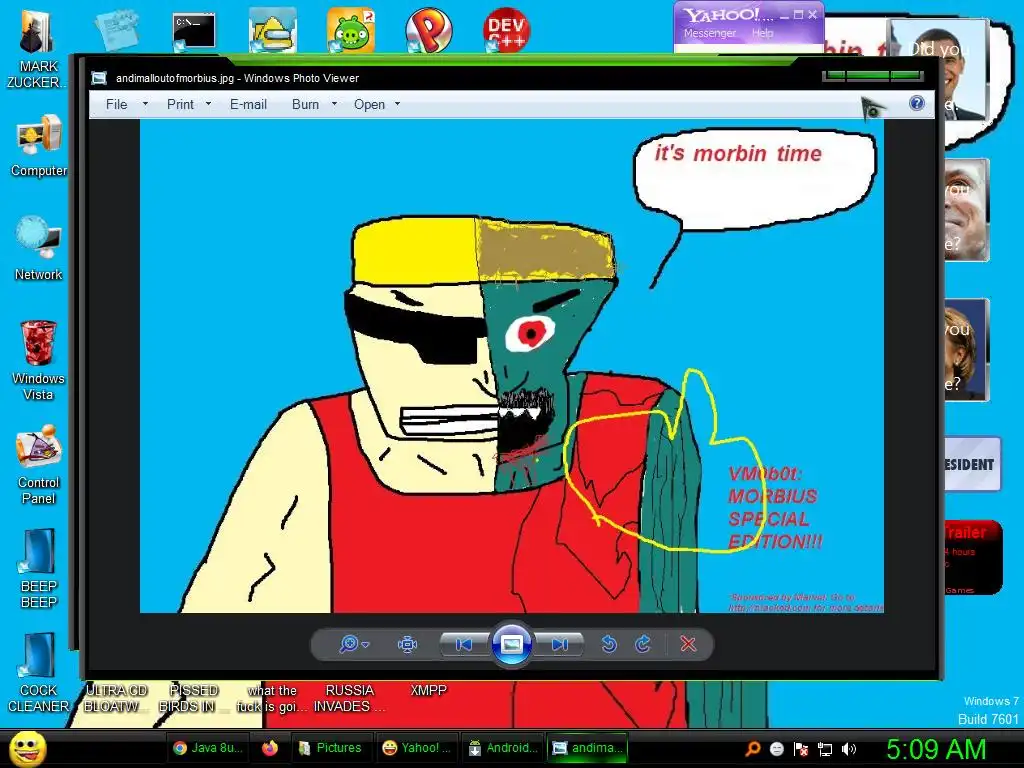Open the green pig Bad Piggies shortcut
This screenshot has width=1024, height=768.
tap(351, 30)
